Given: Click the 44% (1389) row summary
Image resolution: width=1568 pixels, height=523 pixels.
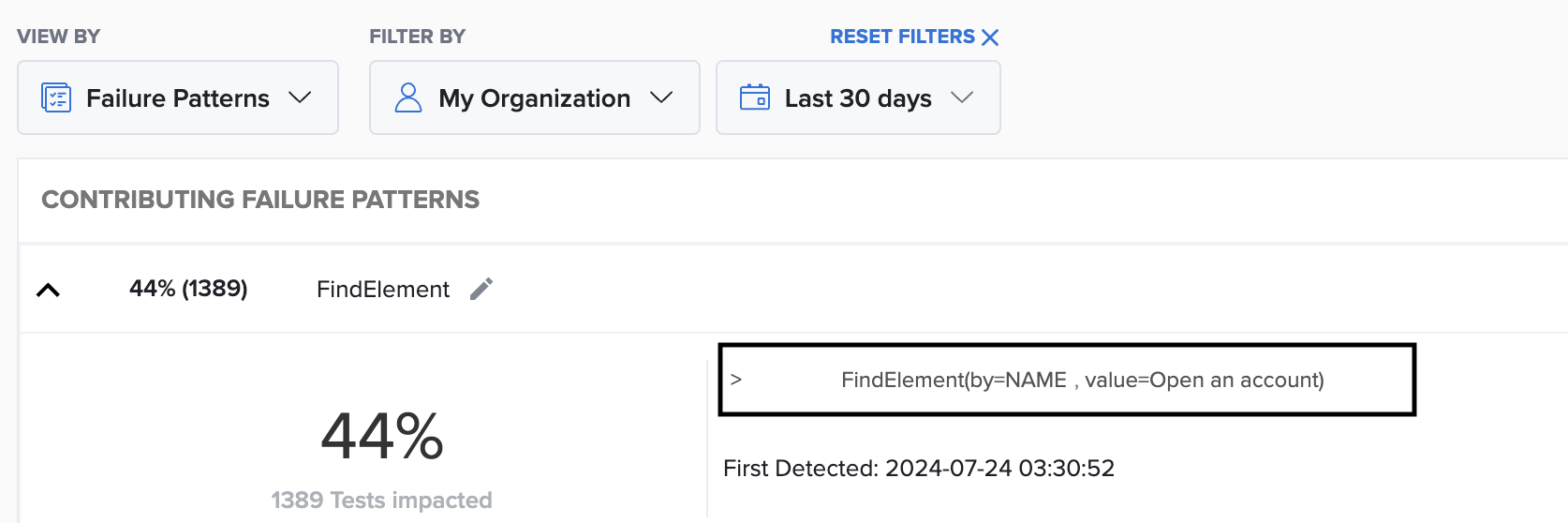Looking at the screenshot, I should pos(188,289).
